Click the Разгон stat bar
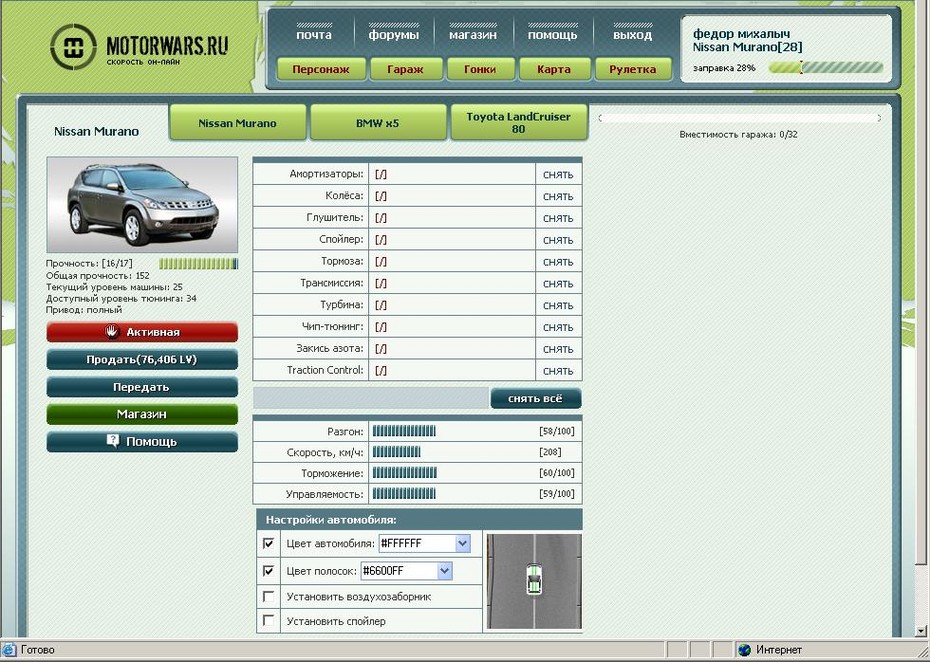The image size is (930, 662). [x=404, y=431]
